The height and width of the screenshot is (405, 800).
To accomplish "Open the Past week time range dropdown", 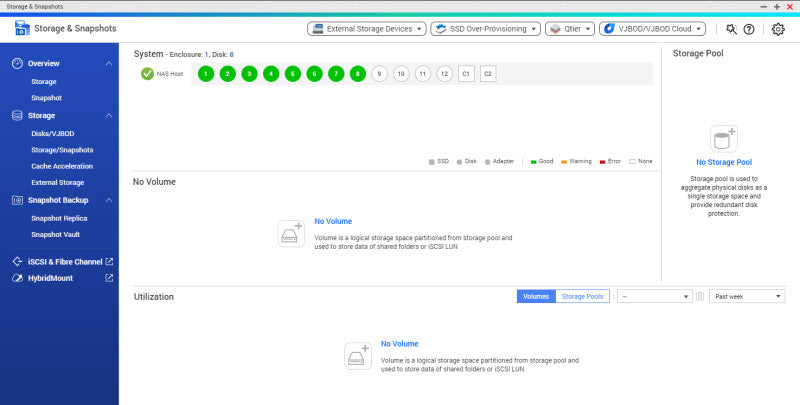I will point(747,296).
